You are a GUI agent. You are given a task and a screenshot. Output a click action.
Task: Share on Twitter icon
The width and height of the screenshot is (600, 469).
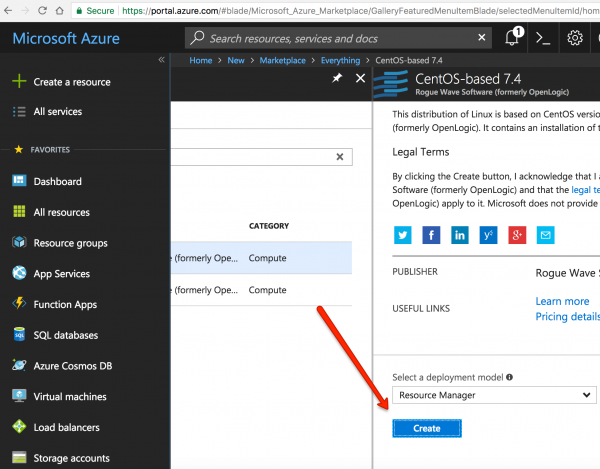pos(402,235)
